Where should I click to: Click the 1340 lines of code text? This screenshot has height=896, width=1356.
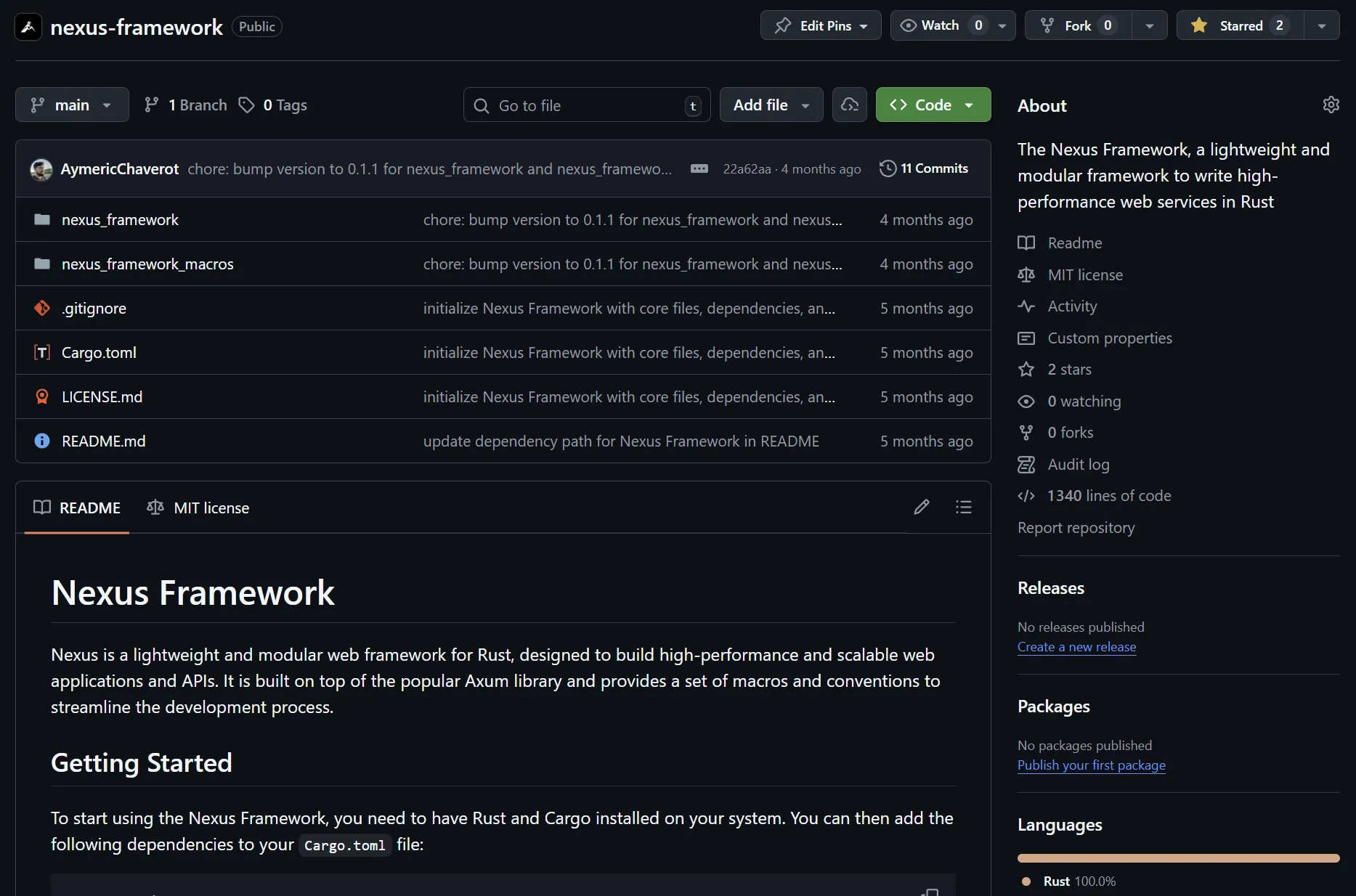pos(1109,496)
